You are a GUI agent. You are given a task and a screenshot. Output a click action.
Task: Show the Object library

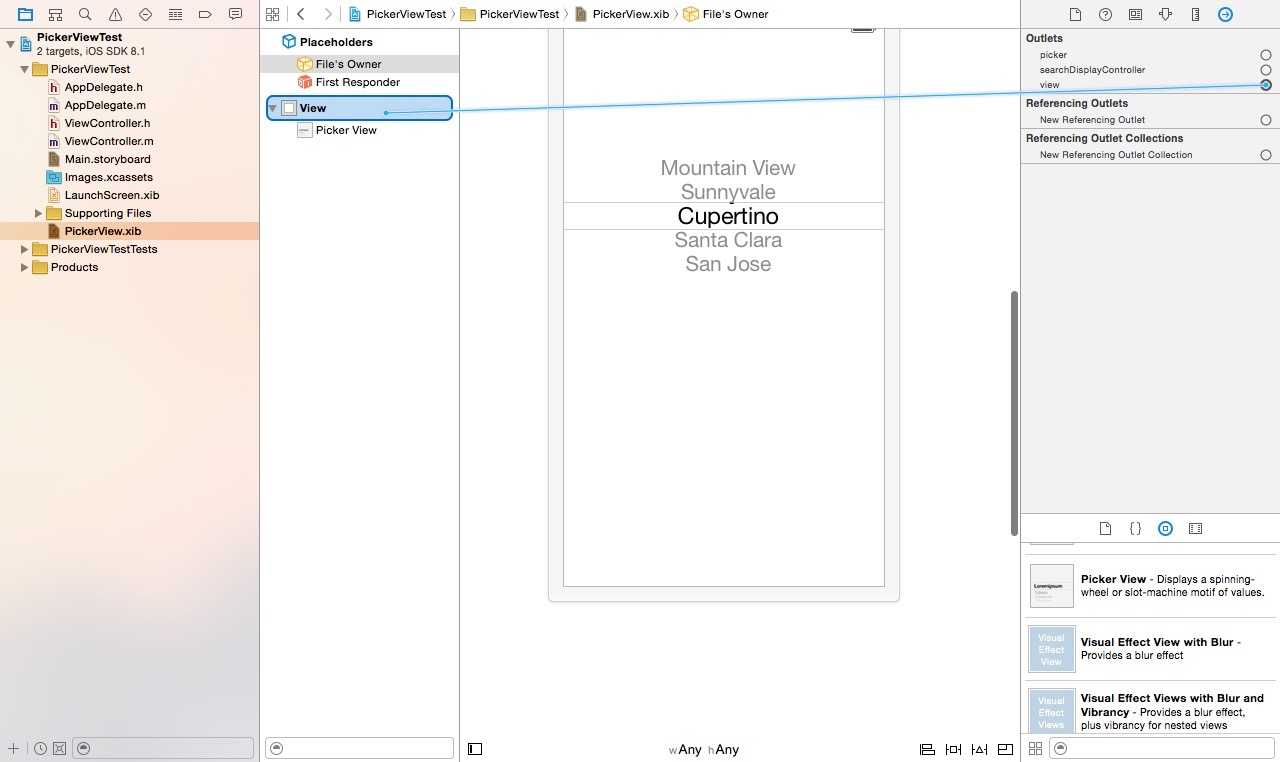tap(1165, 528)
